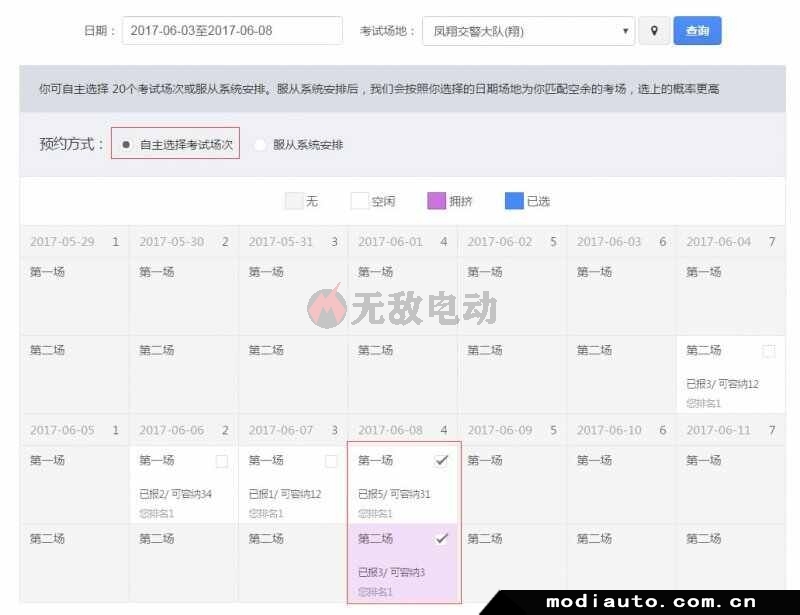Click 第二场 cell under 2017-06-10
The image size is (800, 615).
tap(621, 563)
